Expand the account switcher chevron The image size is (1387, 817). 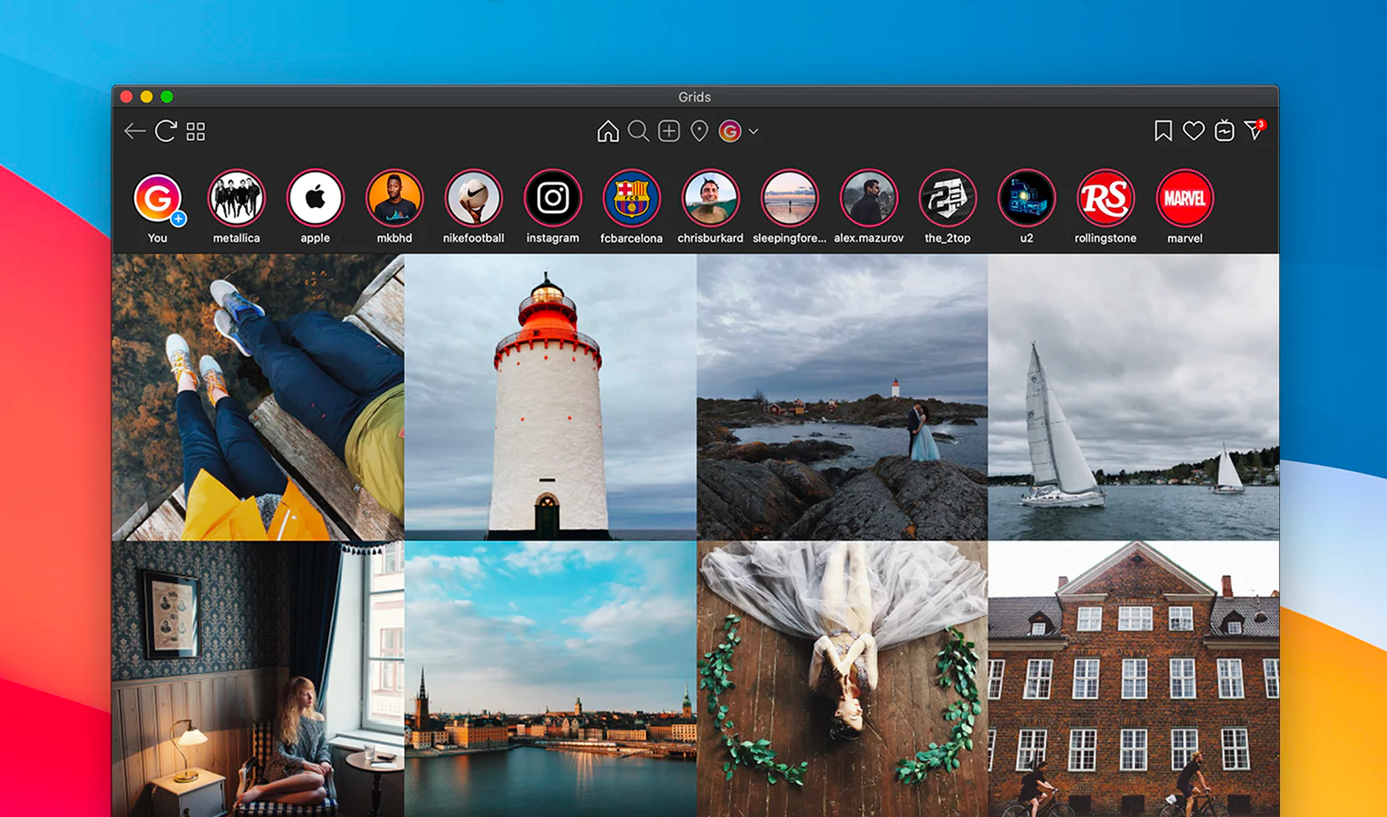pyautogui.click(x=753, y=131)
